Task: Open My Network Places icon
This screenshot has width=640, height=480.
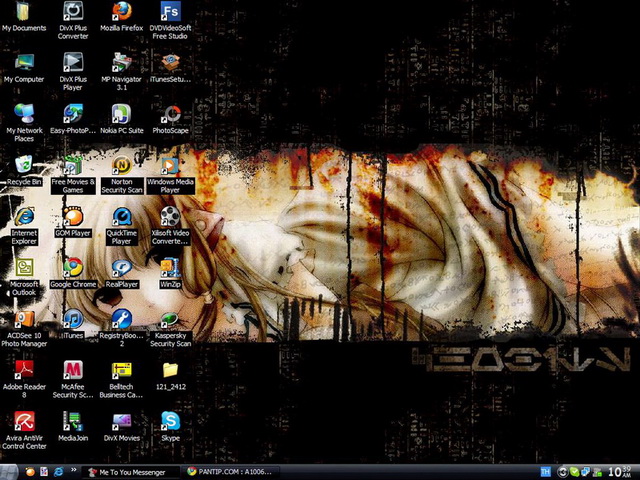Action: click(24, 113)
